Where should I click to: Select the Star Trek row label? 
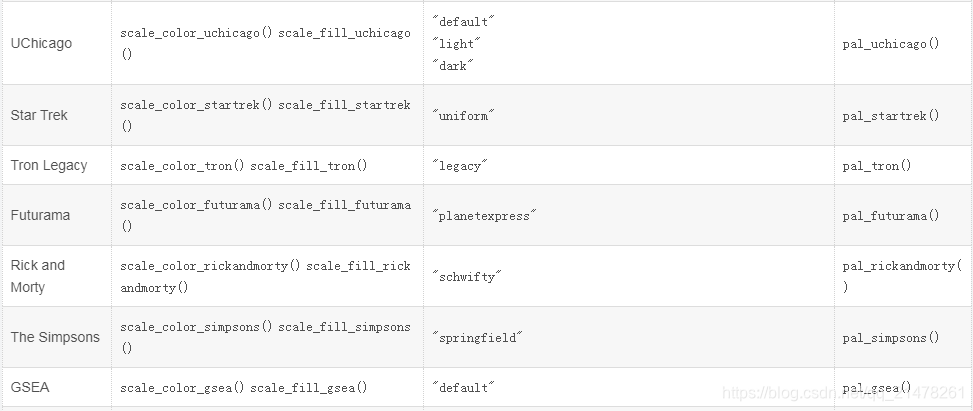[x=39, y=115]
